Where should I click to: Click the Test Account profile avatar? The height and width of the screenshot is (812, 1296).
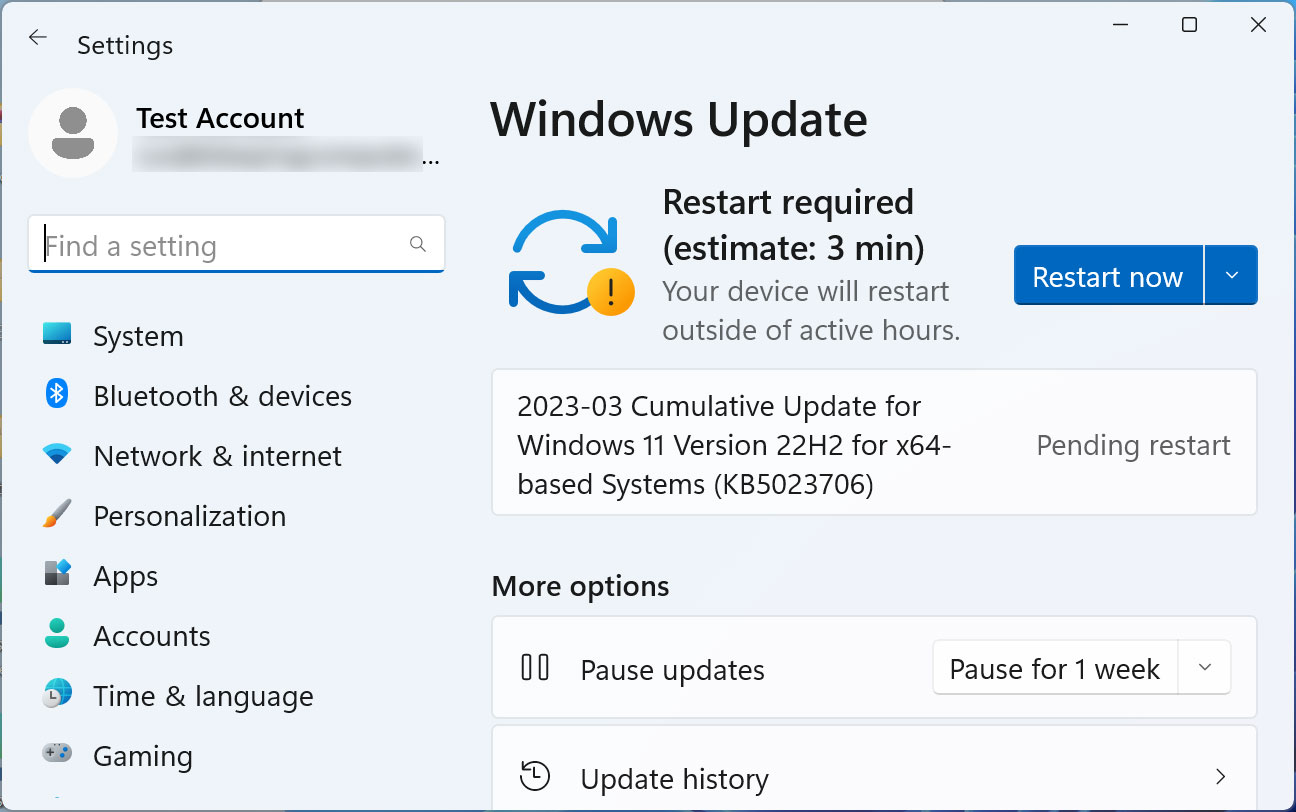72,133
